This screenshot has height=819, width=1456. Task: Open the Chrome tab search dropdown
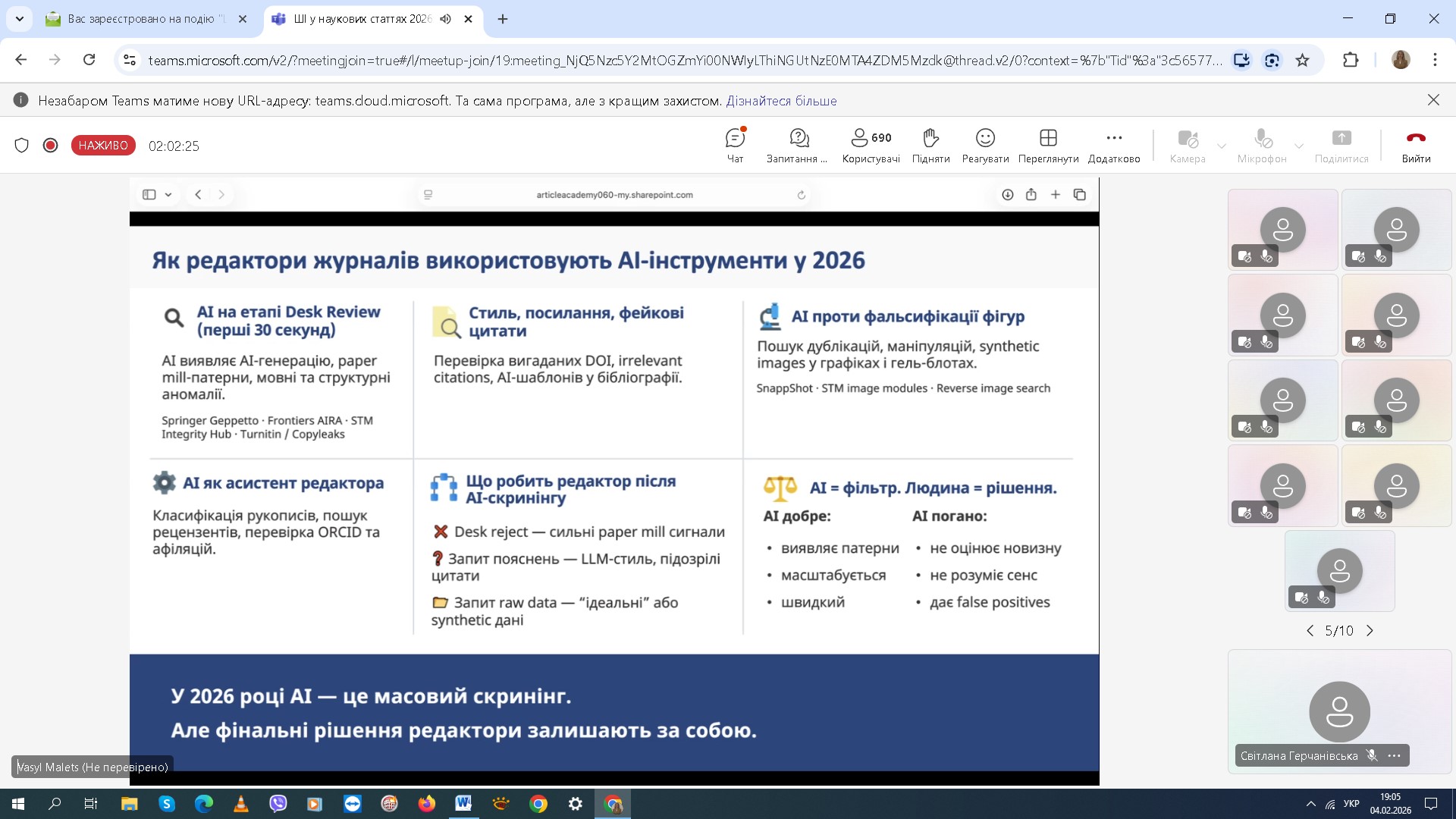[19, 19]
